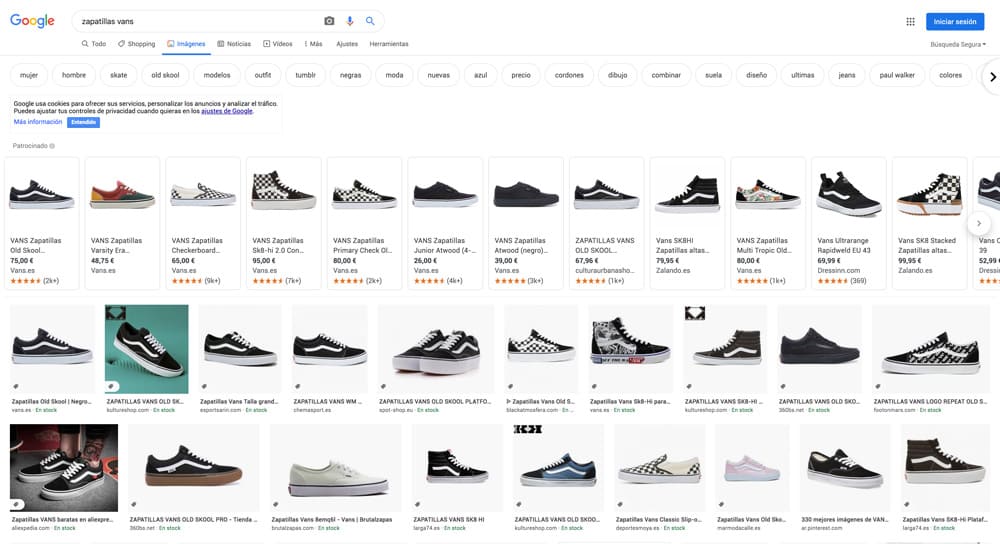Screen dimensions: 1000x544
Task: Open the Ajustes menu
Action: point(347,44)
